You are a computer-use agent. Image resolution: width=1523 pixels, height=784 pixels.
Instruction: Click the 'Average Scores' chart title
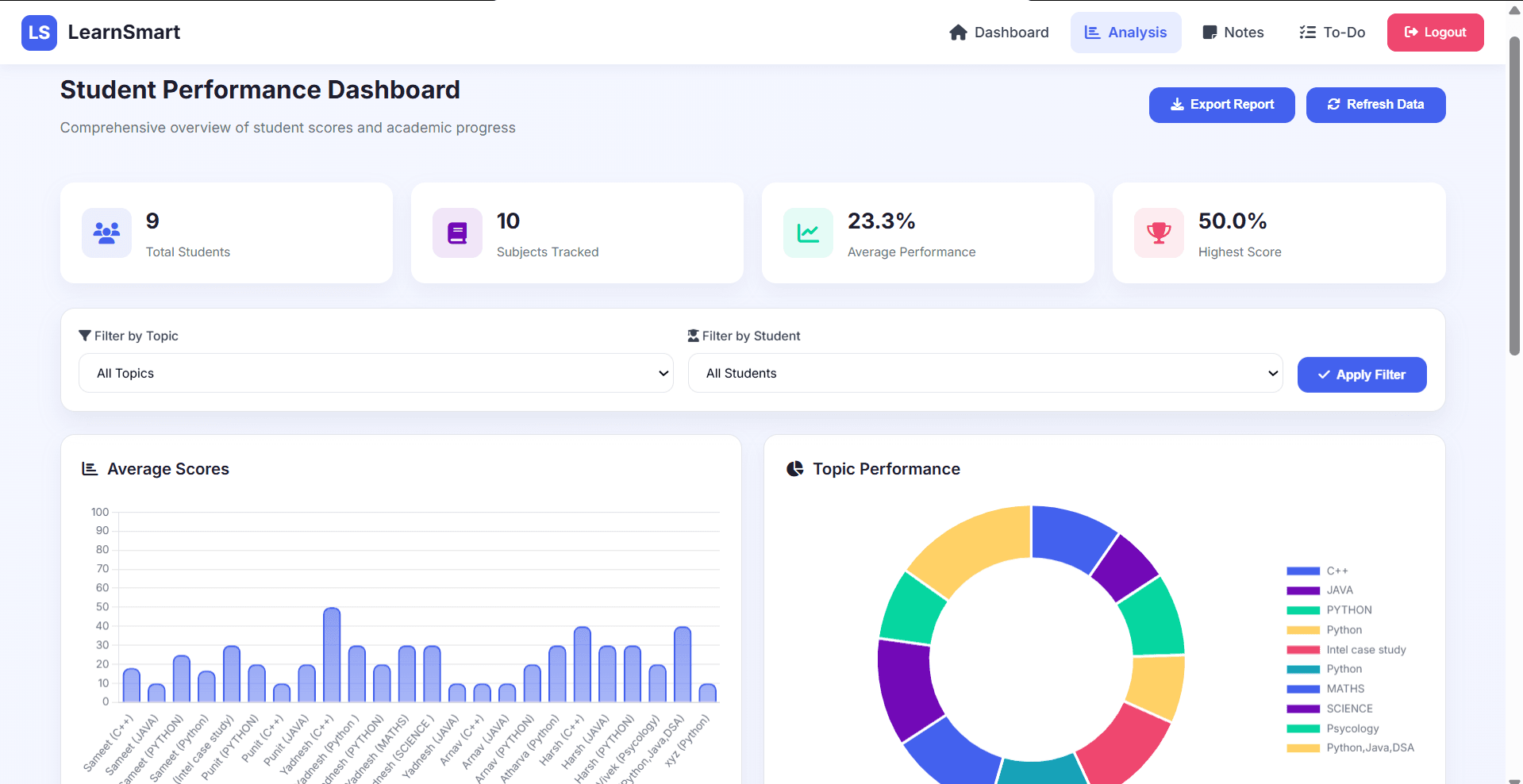pyautogui.click(x=168, y=469)
